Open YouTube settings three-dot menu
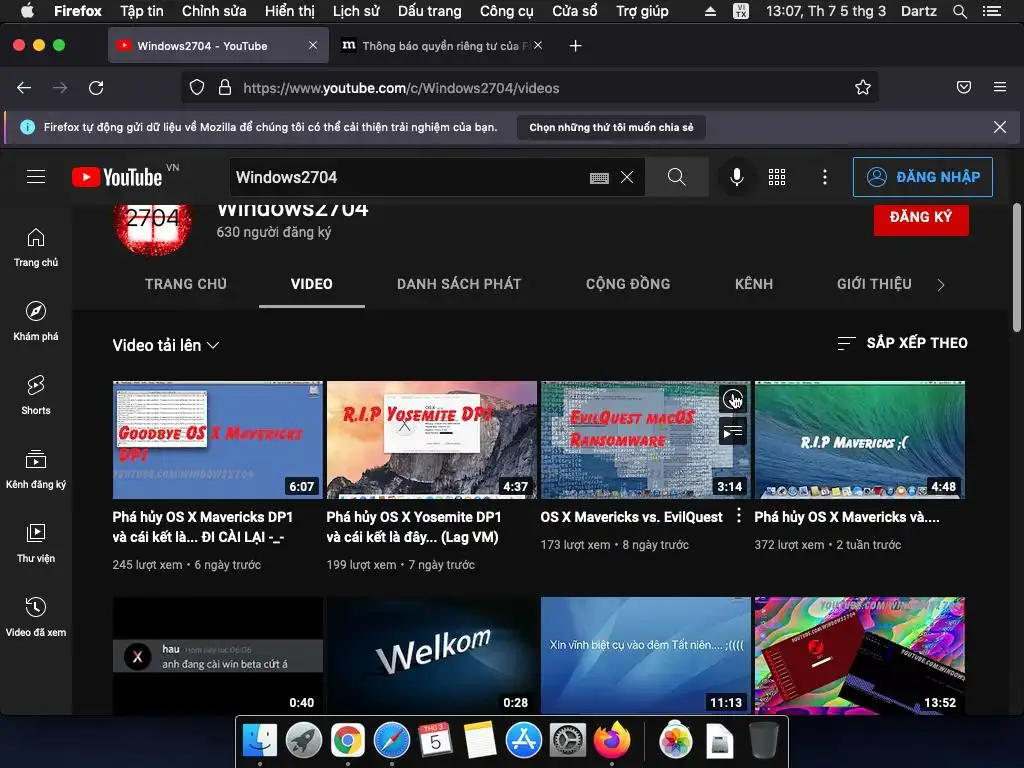 (x=825, y=177)
